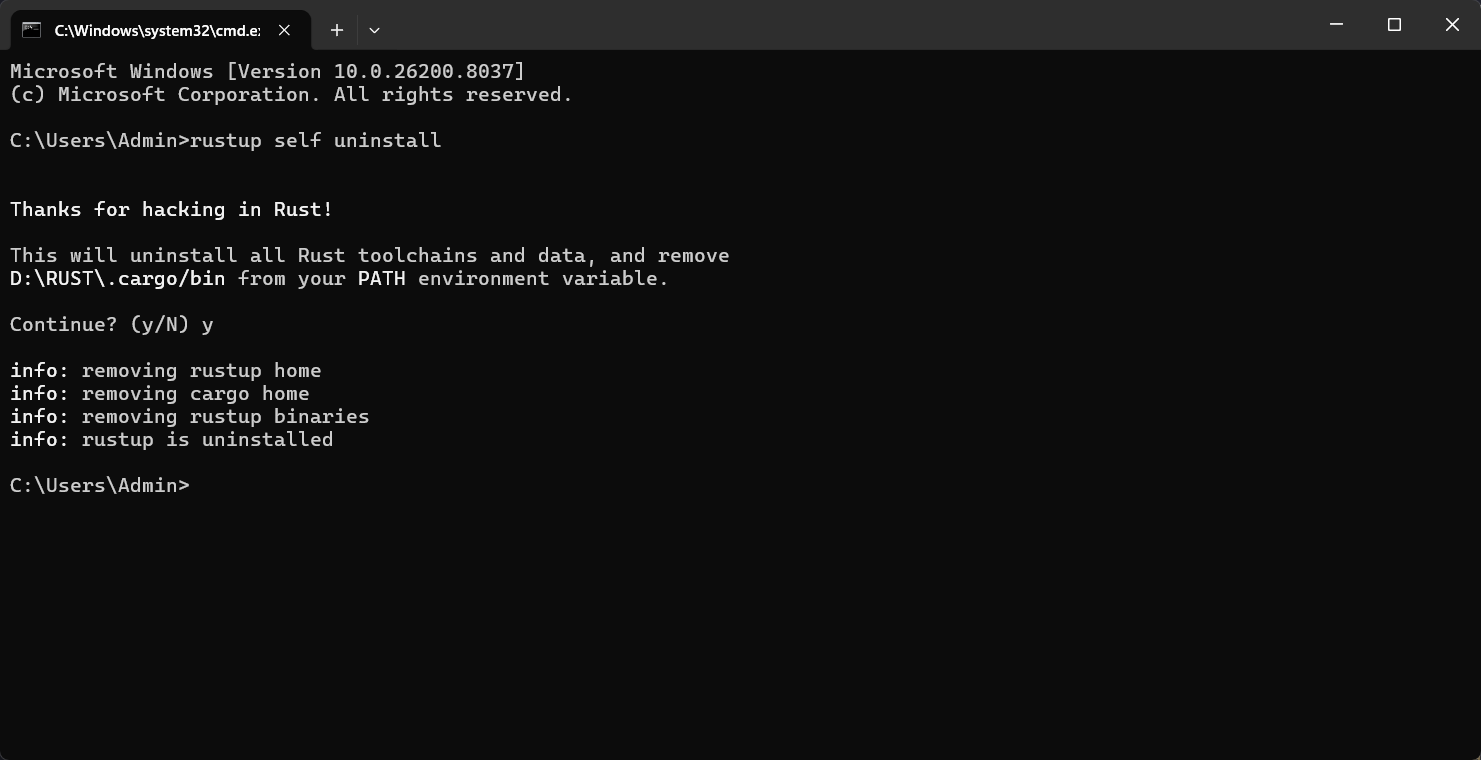Click the 'This will uninstall all Rust toolchains' line
The image size is (1481, 760).
pos(369,256)
